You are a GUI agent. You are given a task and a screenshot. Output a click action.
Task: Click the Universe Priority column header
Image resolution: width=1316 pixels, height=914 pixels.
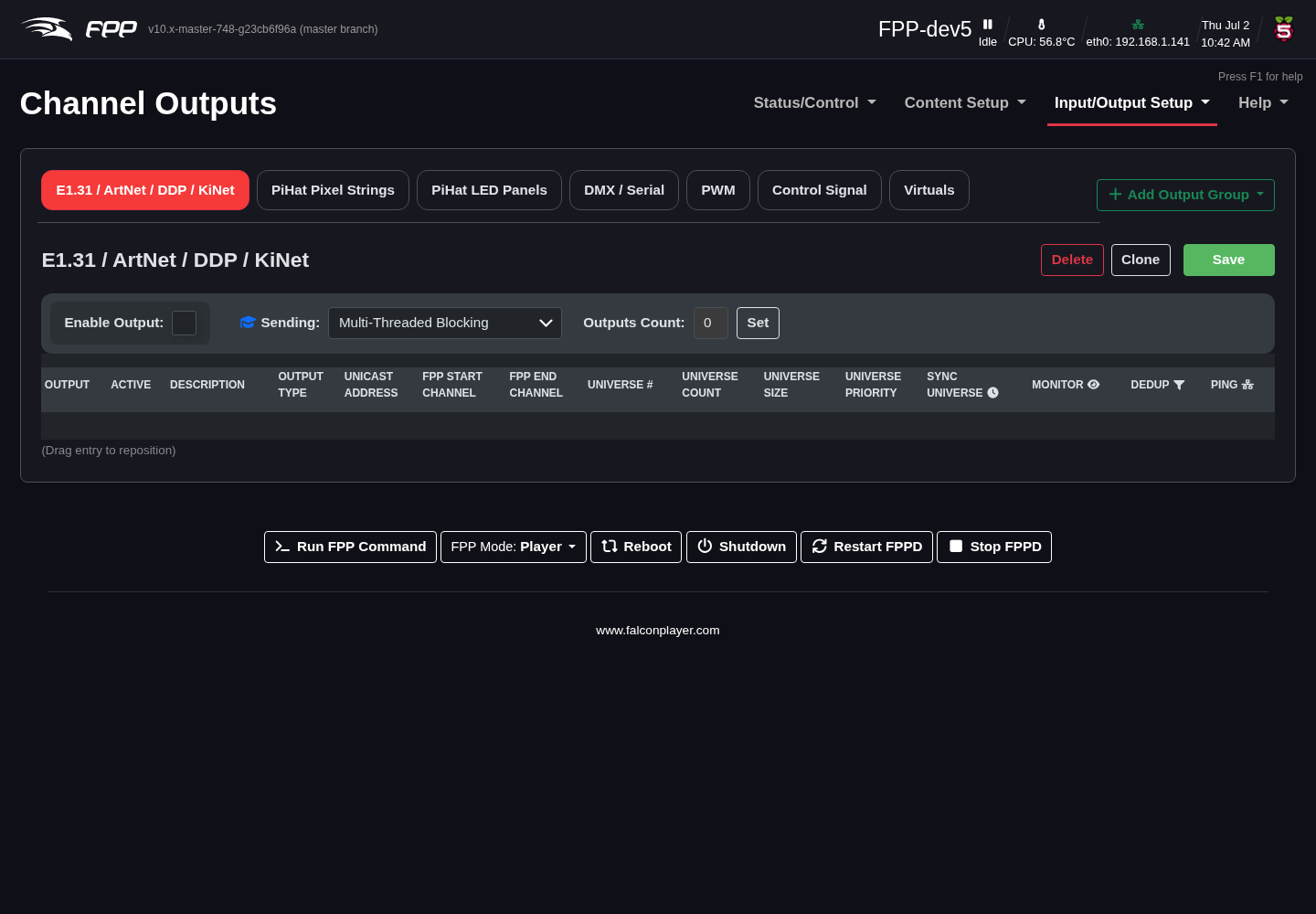(874, 385)
